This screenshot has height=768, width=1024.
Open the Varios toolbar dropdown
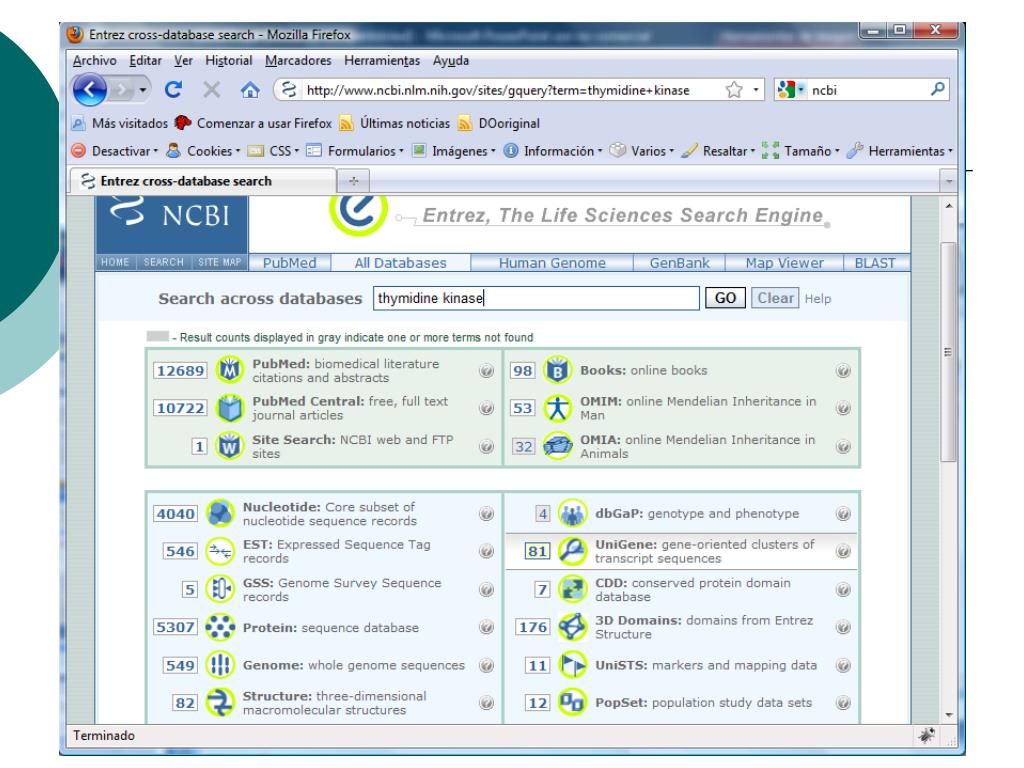(641, 151)
